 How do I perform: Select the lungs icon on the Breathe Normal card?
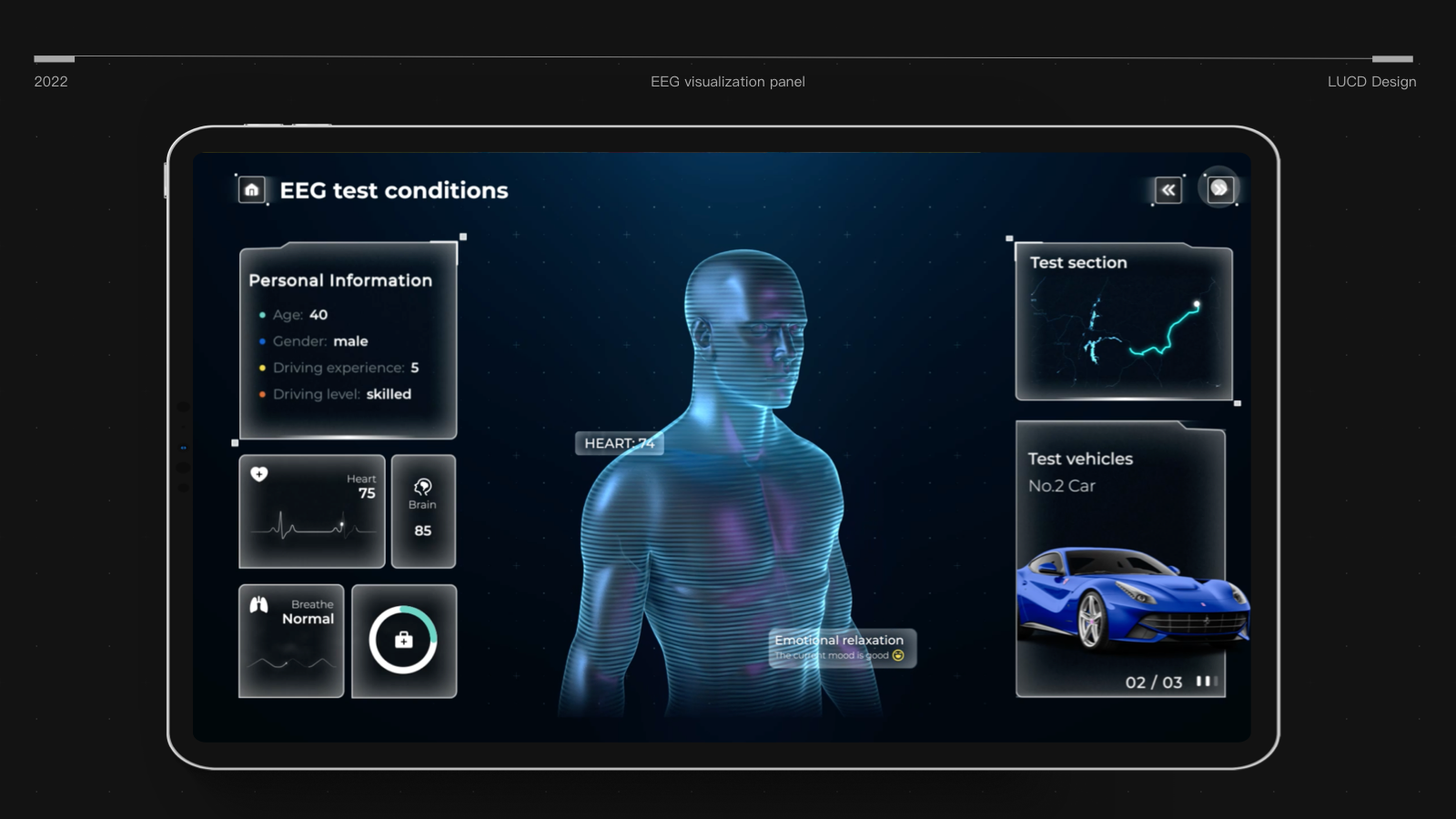click(x=259, y=602)
